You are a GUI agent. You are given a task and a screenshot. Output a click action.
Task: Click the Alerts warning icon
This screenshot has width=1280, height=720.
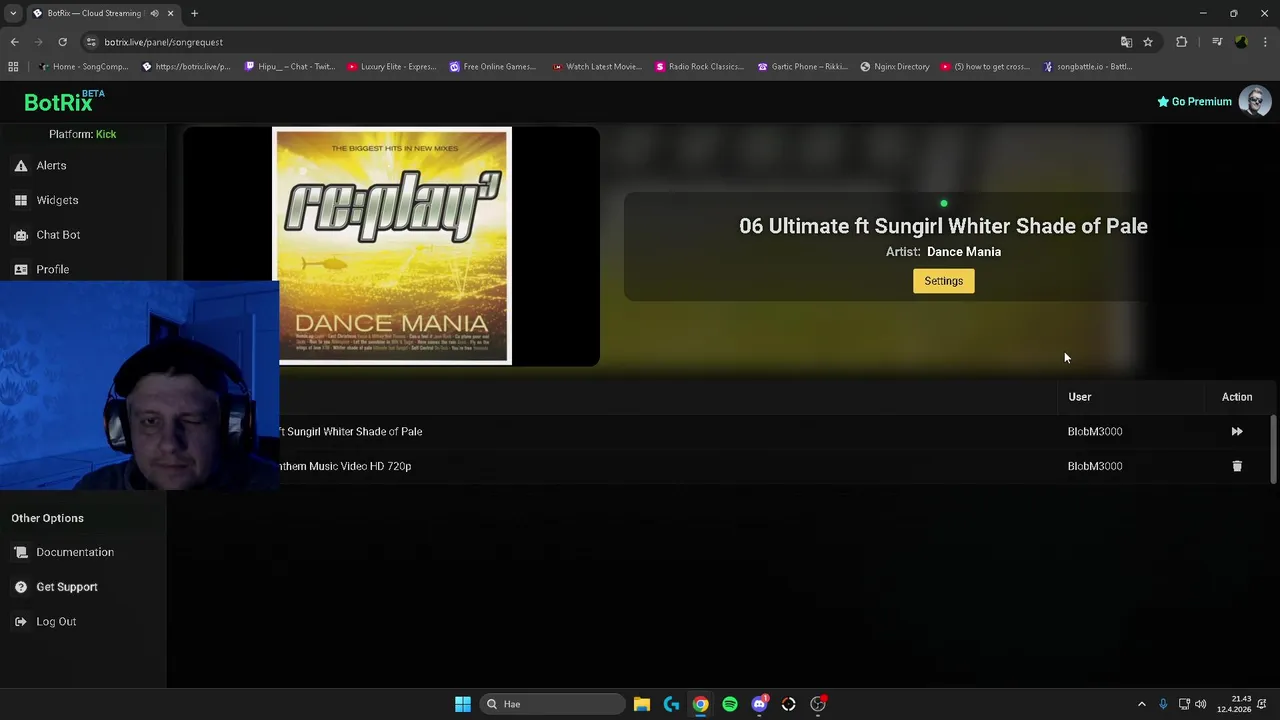tap(21, 166)
